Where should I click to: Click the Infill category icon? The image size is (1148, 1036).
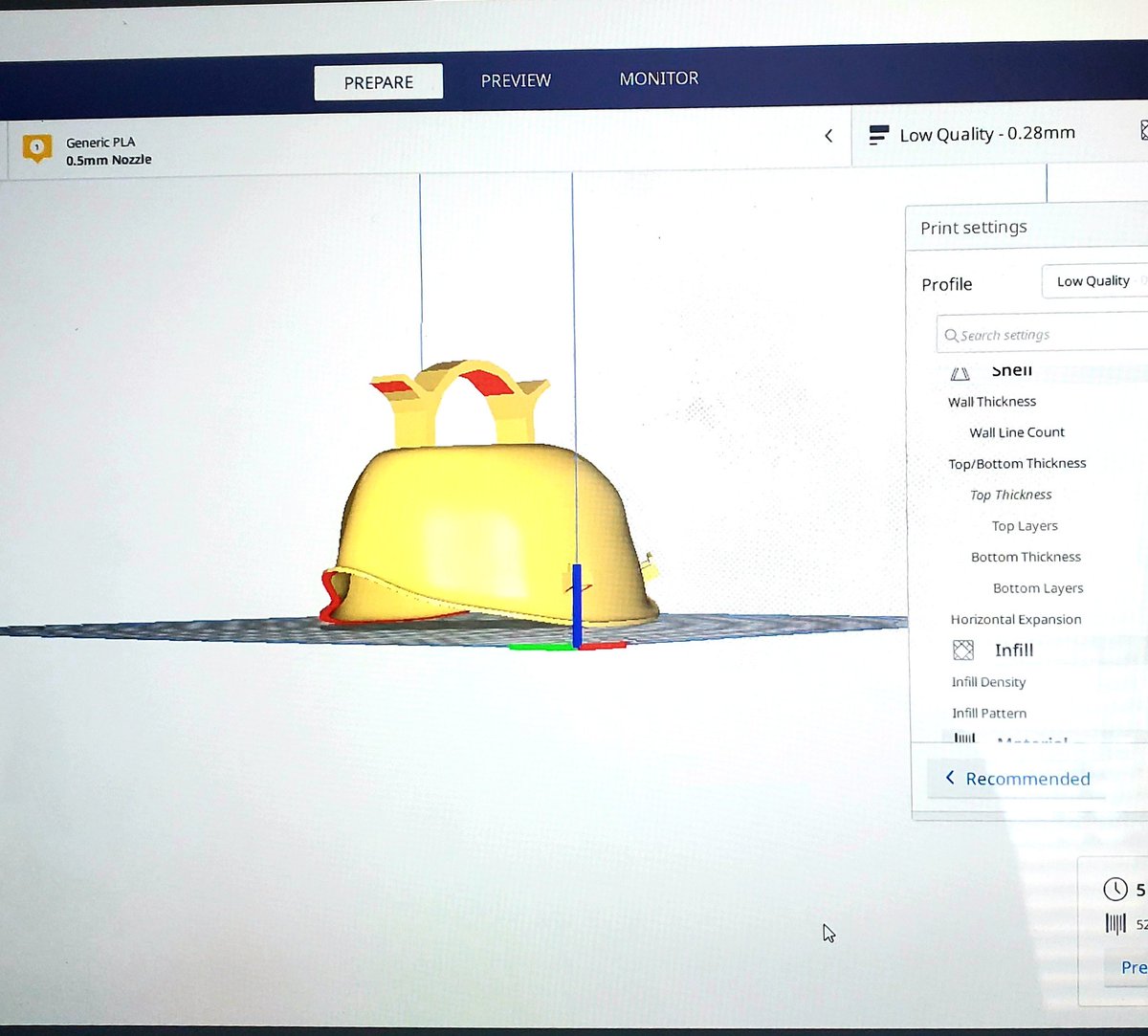tap(963, 650)
